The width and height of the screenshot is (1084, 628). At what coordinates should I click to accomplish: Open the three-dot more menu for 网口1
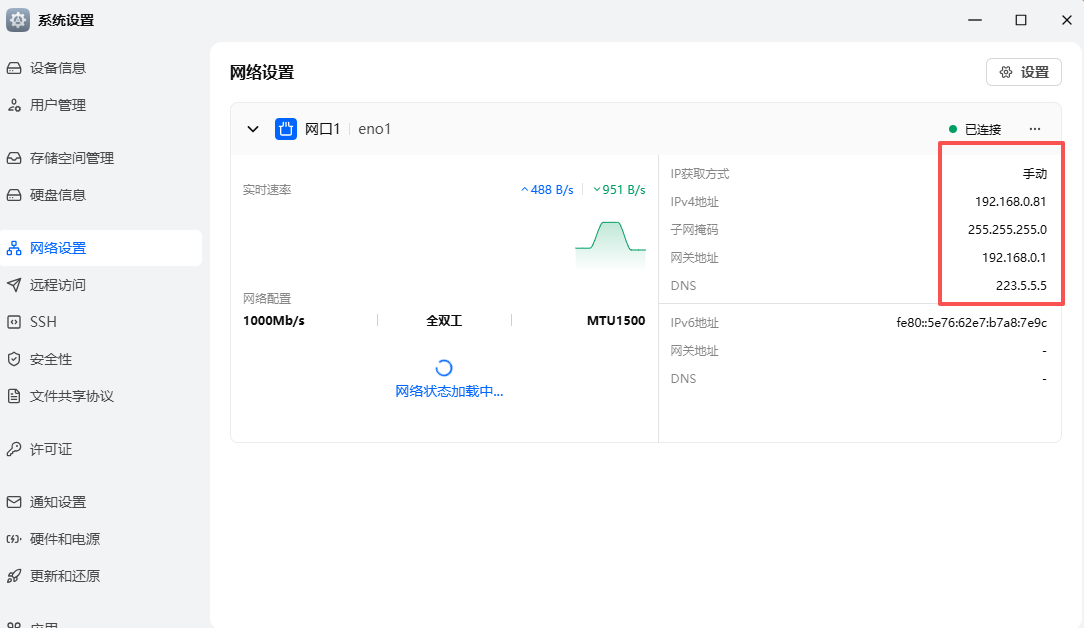(x=1035, y=129)
